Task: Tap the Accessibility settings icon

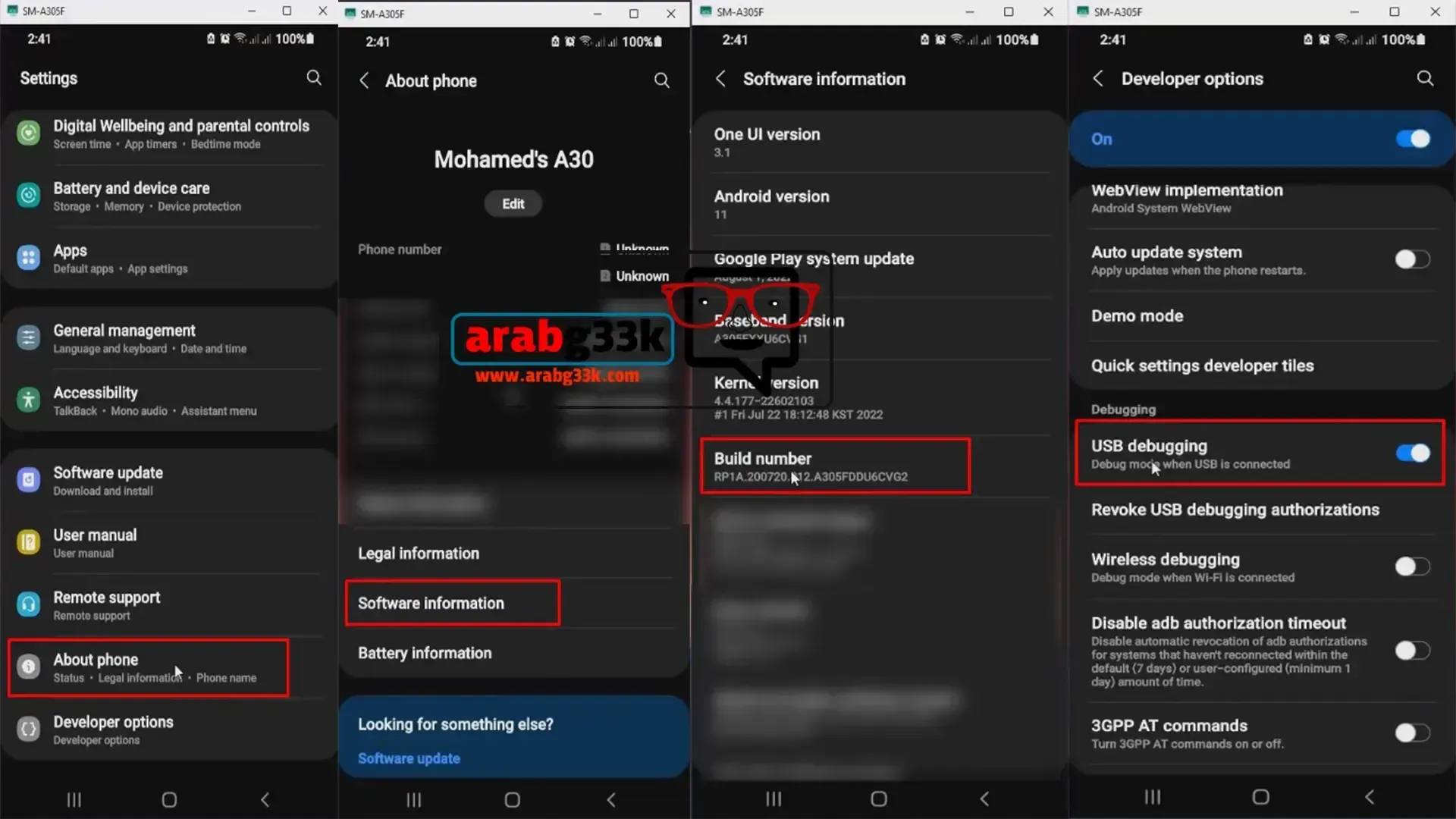Action: pyautogui.click(x=27, y=399)
